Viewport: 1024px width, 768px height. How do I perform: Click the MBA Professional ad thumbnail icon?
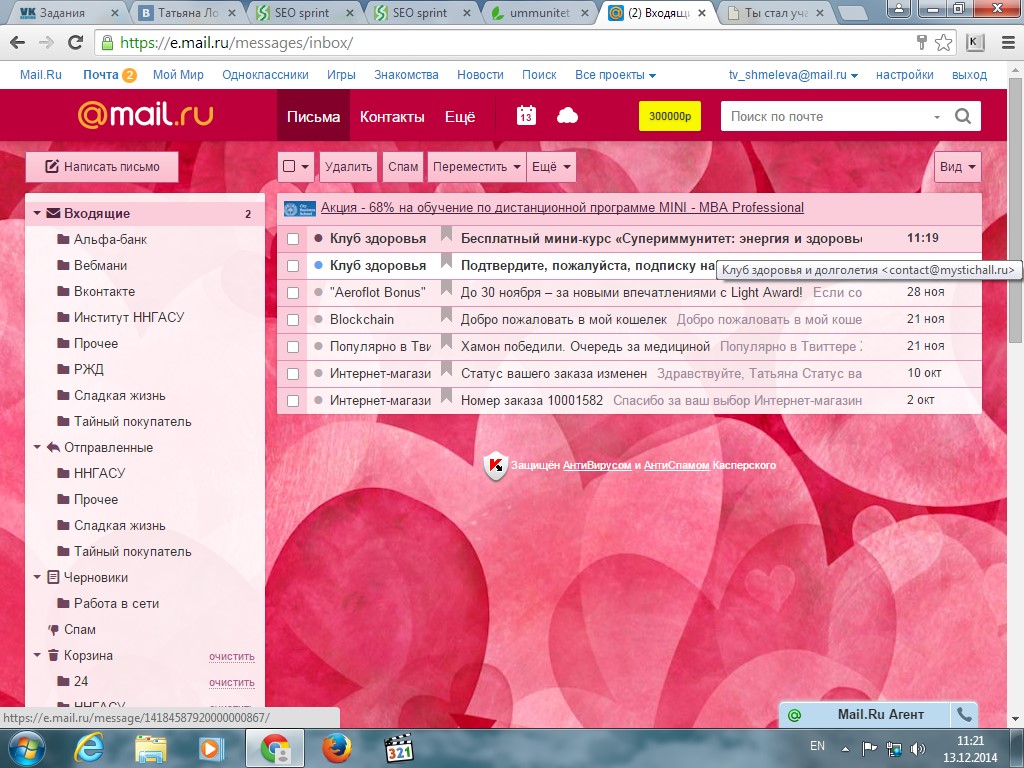coord(300,208)
